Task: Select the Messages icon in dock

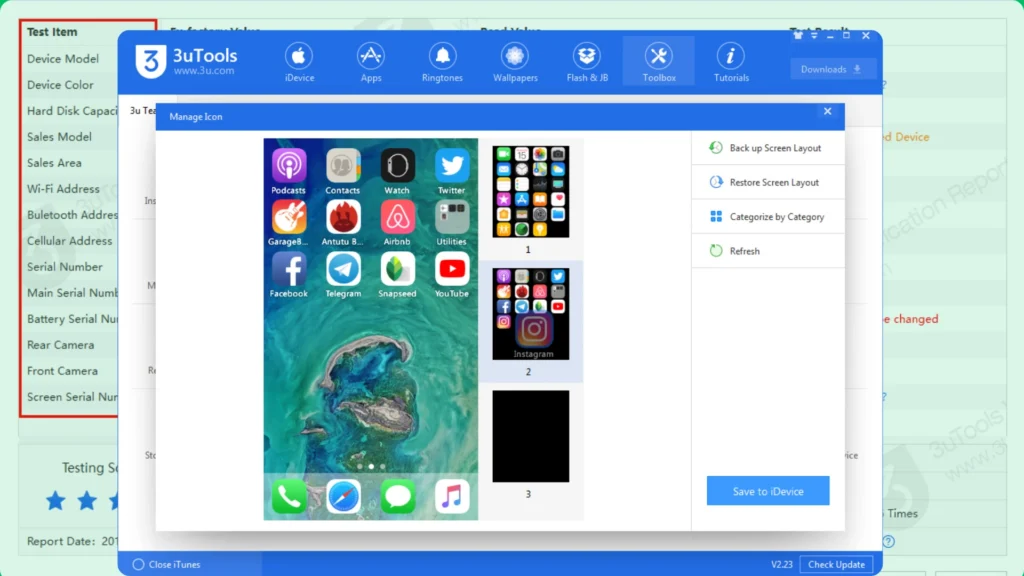Action: 397,496
